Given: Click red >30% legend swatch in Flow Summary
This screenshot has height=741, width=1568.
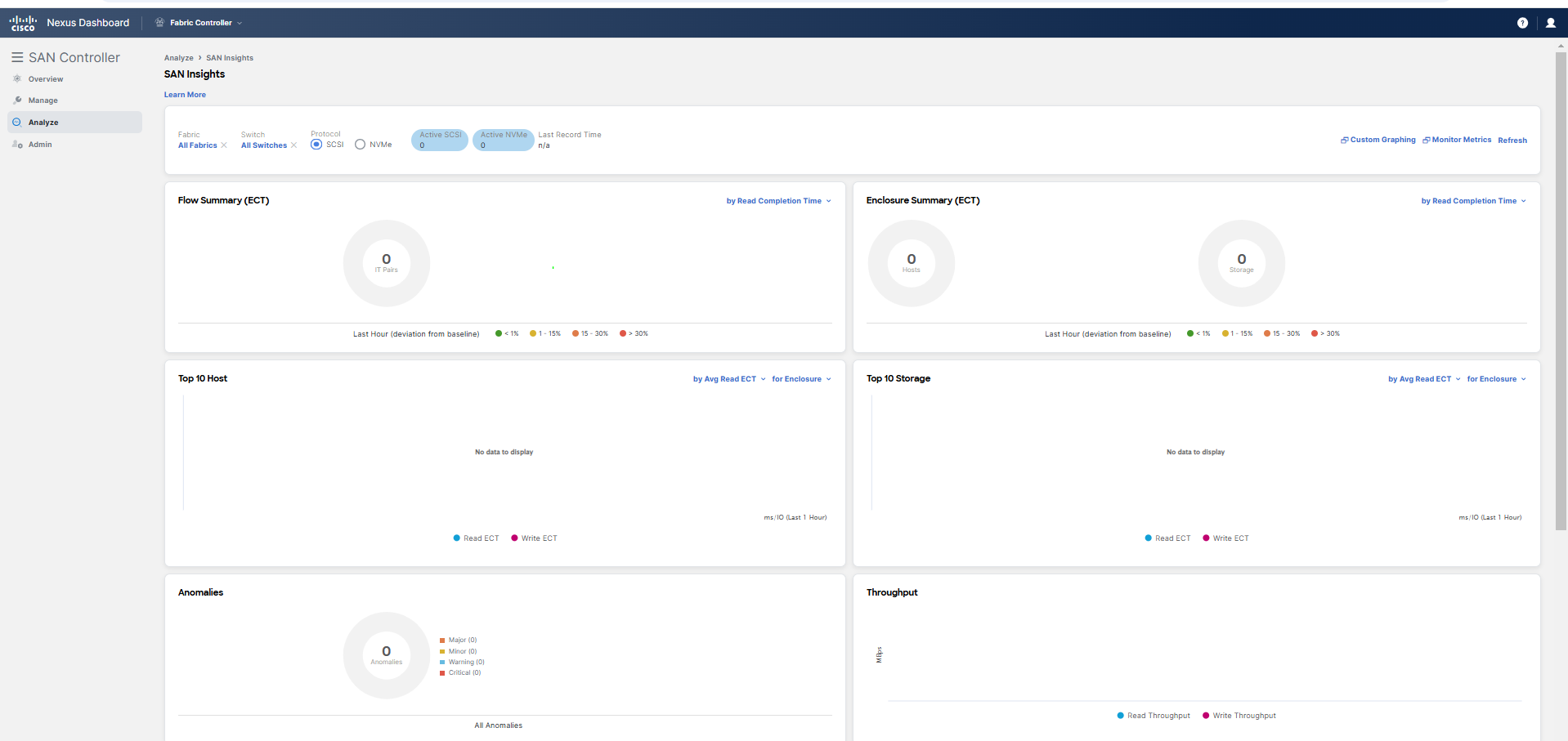Looking at the screenshot, I should pyautogui.click(x=623, y=333).
